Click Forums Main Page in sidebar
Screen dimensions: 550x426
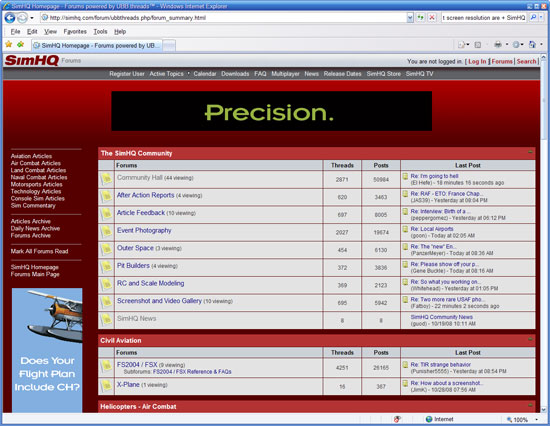point(35,274)
